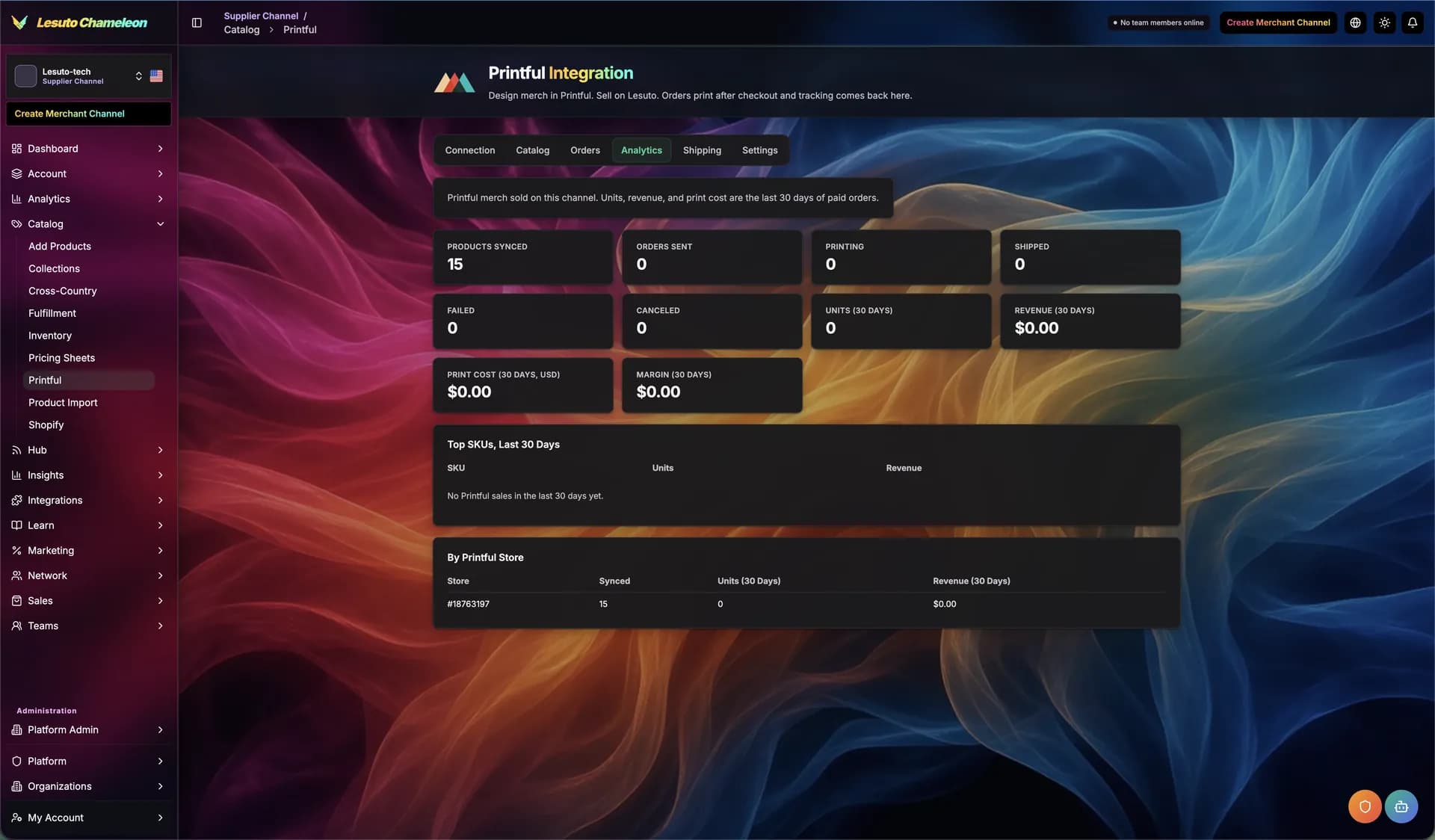Click store #18763197 in the table

pyautogui.click(x=468, y=604)
